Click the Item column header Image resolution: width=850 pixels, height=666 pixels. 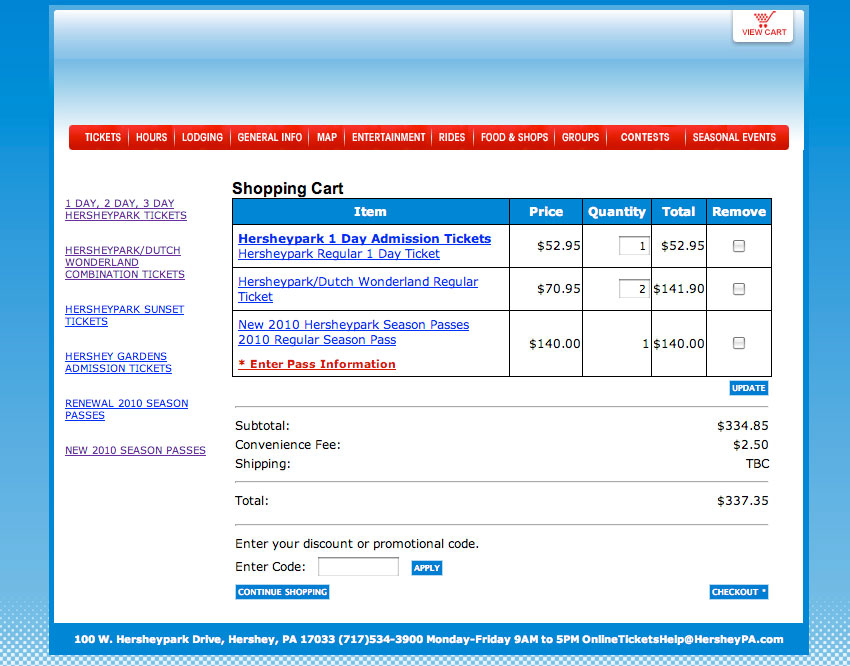click(x=370, y=212)
